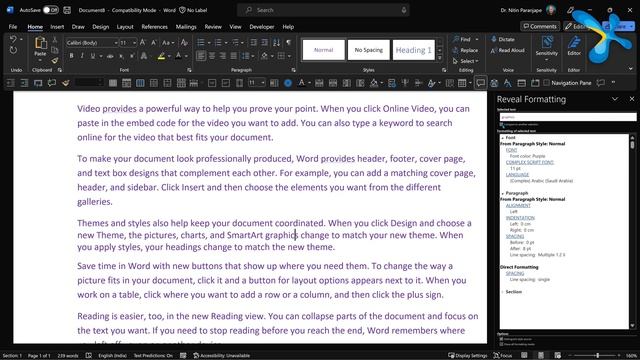Click the text highlight color button
Screen dimensions: 640x360
[161, 56]
